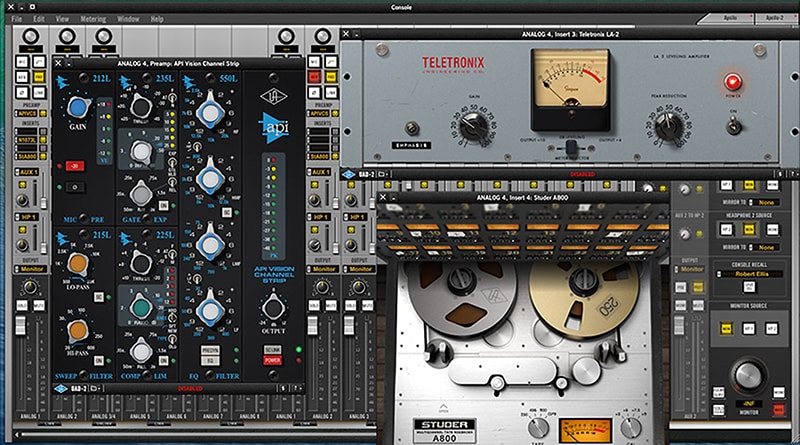Click the top 550L EQ band knob
800x445 pixels.
click(x=210, y=113)
